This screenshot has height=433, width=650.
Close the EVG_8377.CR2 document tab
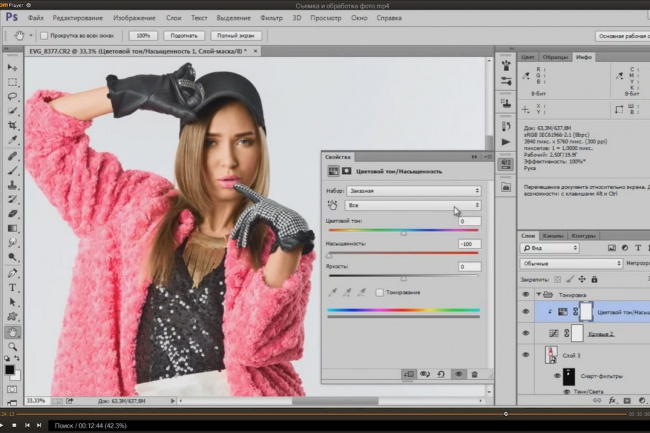[255, 51]
